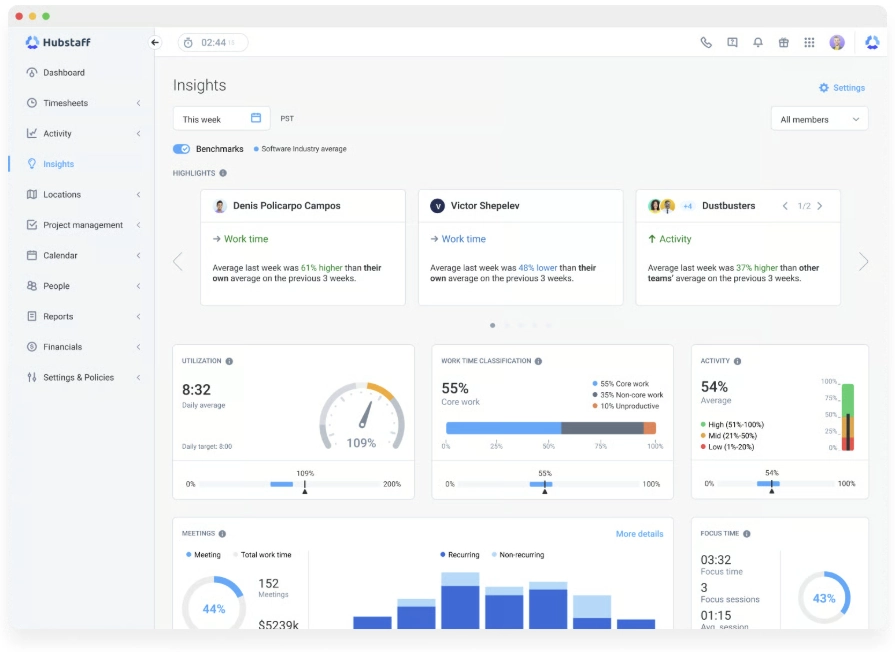
Task: Open People menu item
Action: tap(57, 285)
